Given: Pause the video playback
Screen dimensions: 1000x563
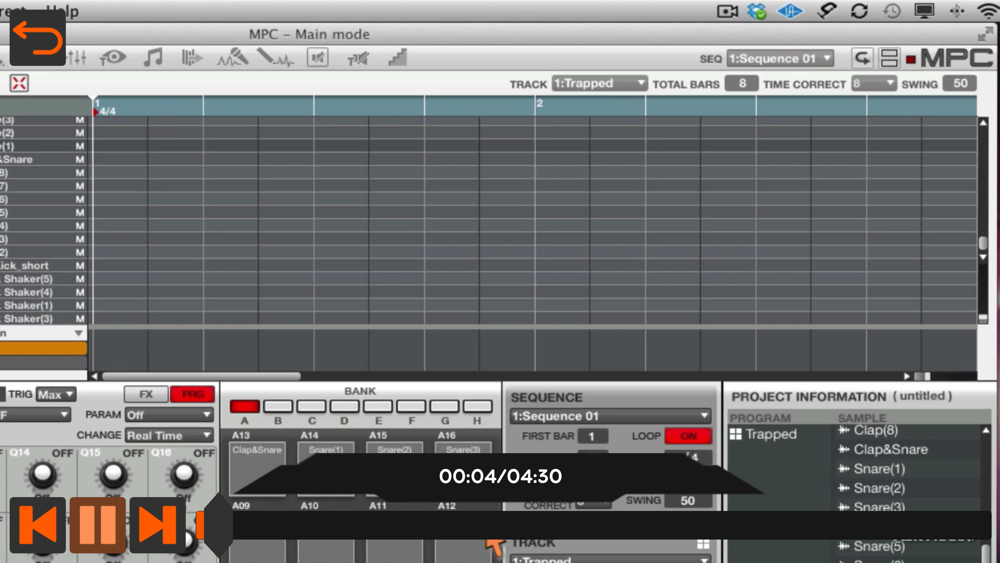Looking at the screenshot, I should pyautogui.click(x=98, y=525).
